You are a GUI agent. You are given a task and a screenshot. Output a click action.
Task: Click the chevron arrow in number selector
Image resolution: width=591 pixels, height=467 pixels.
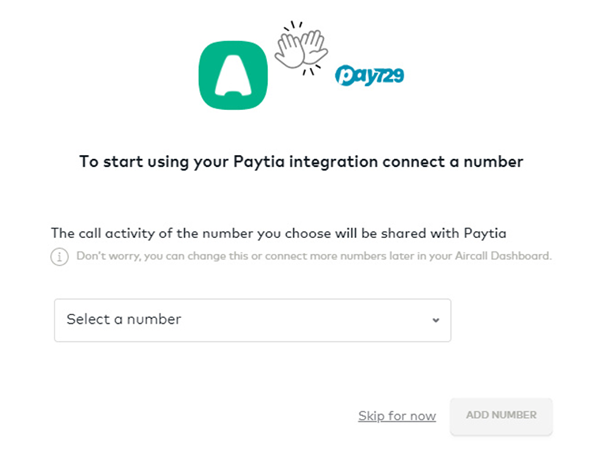pyautogui.click(x=436, y=320)
